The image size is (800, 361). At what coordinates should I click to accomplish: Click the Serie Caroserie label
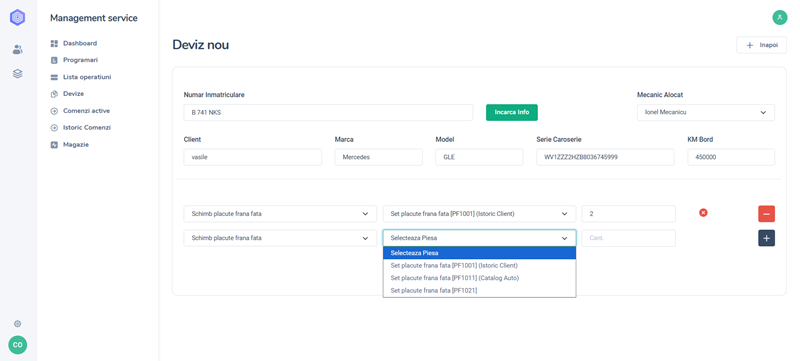coord(559,139)
